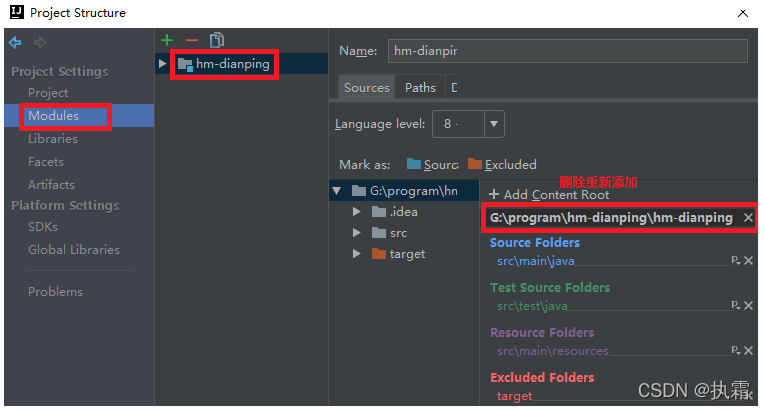This screenshot has width=765, height=410.
Task: Edit properties of src\main\java folder
Action: [x=736, y=260]
